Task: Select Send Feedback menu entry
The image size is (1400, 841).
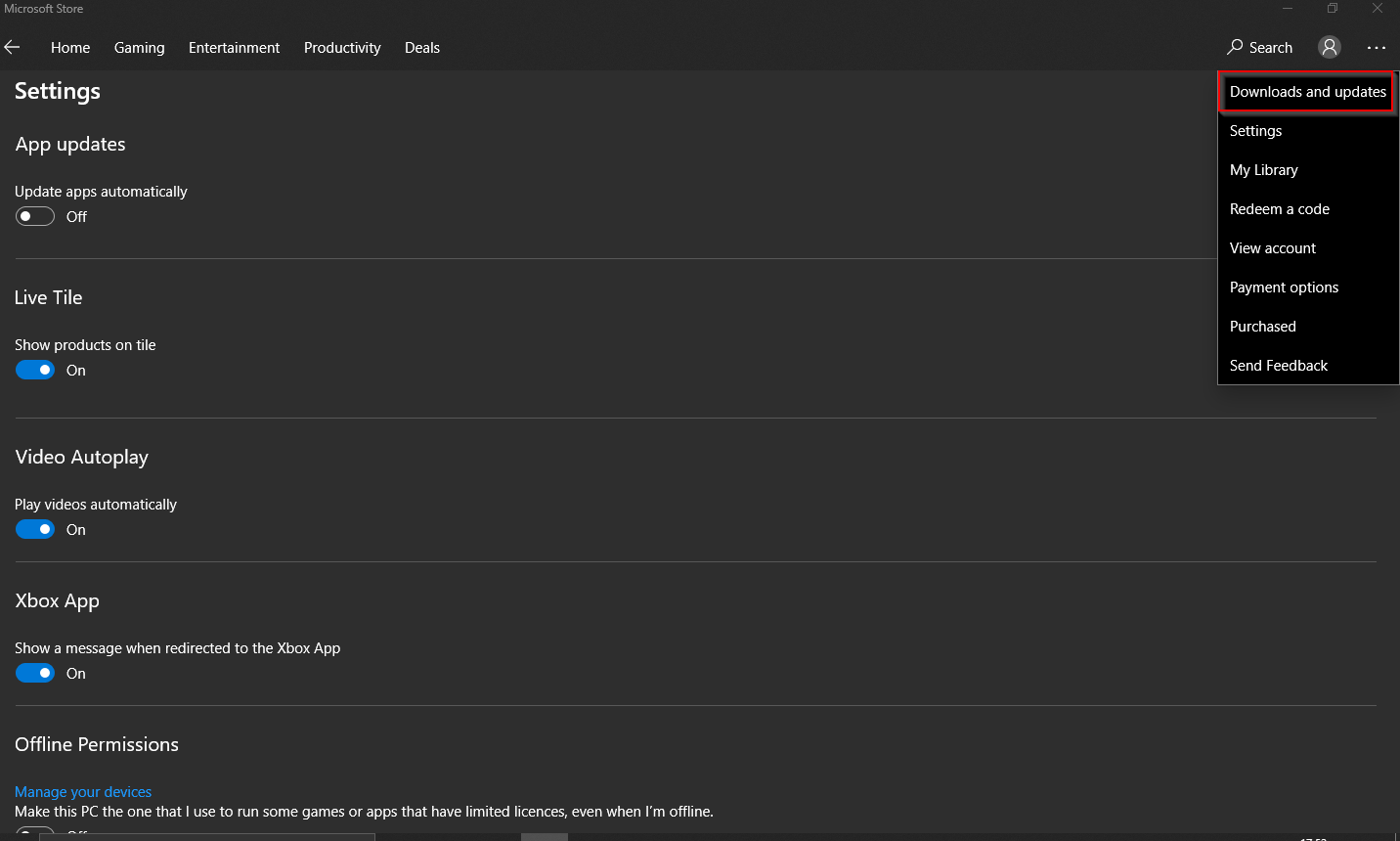Action: [x=1308, y=366]
